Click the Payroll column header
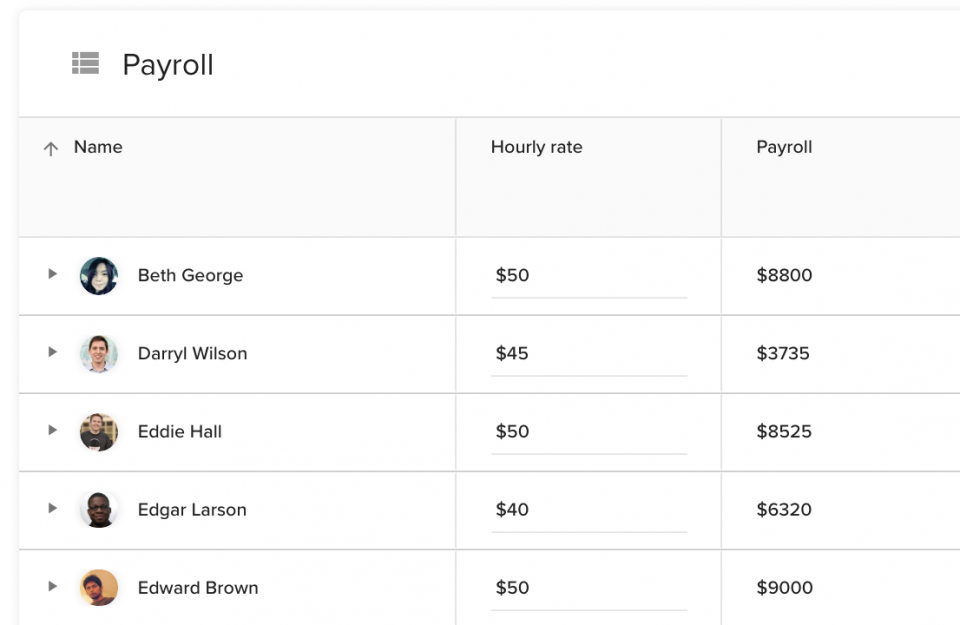This screenshot has width=960, height=625. coord(784,147)
